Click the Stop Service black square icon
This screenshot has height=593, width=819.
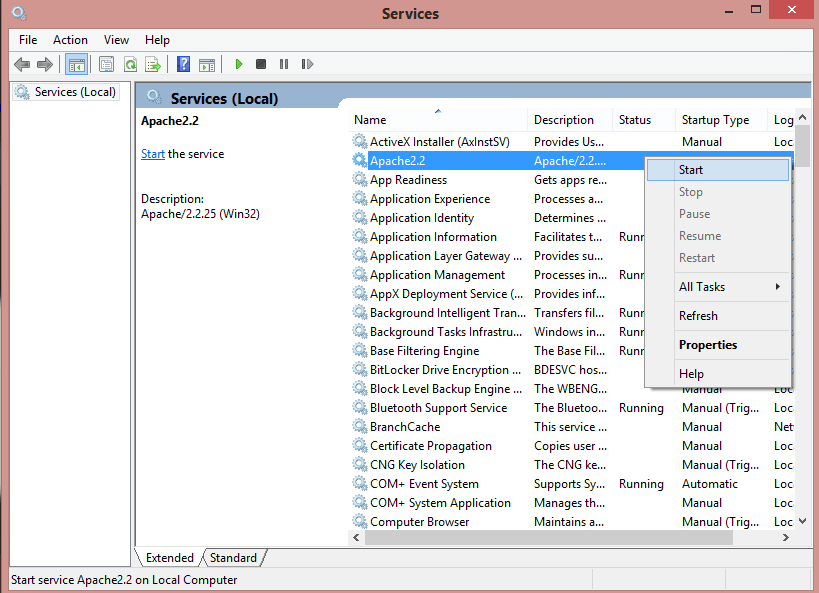click(x=261, y=64)
